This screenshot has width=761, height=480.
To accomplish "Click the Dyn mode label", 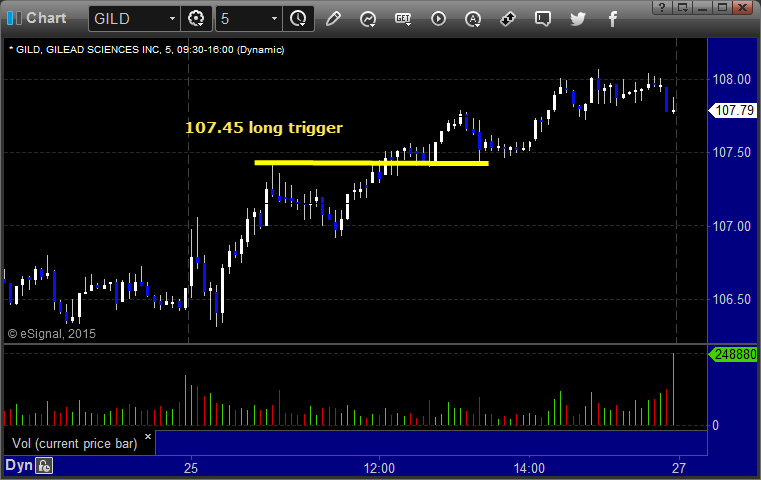I will pyautogui.click(x=18, y=465).
